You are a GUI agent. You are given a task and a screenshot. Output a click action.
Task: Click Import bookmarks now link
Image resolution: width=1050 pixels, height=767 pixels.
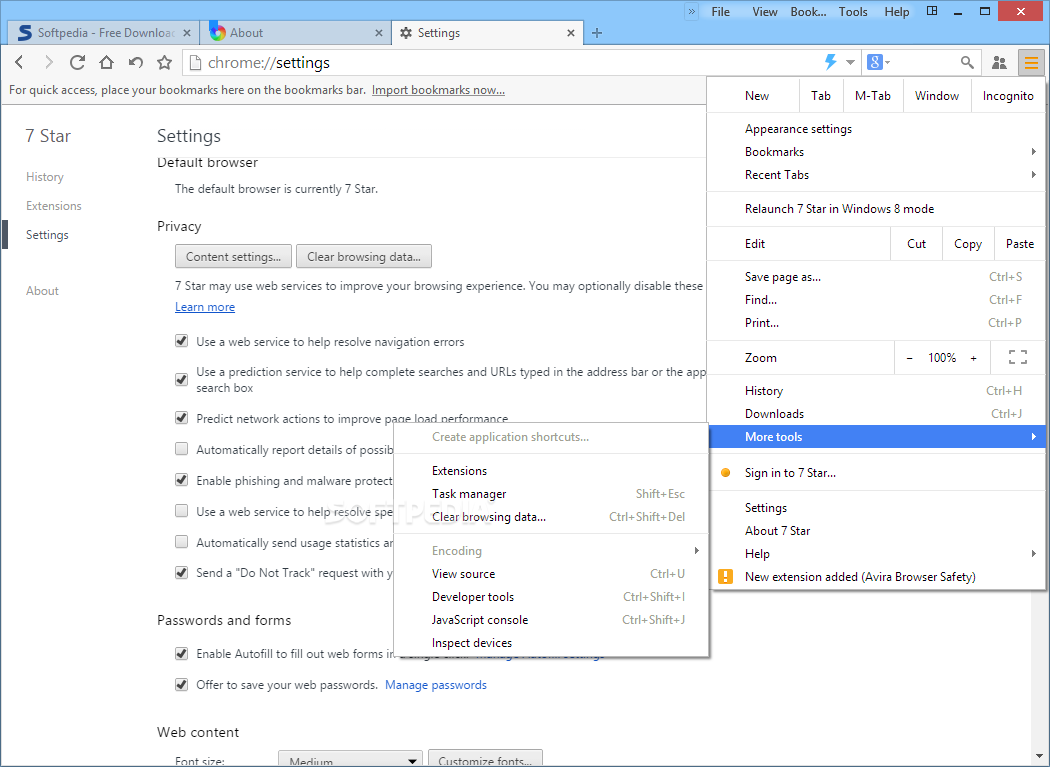438,90
